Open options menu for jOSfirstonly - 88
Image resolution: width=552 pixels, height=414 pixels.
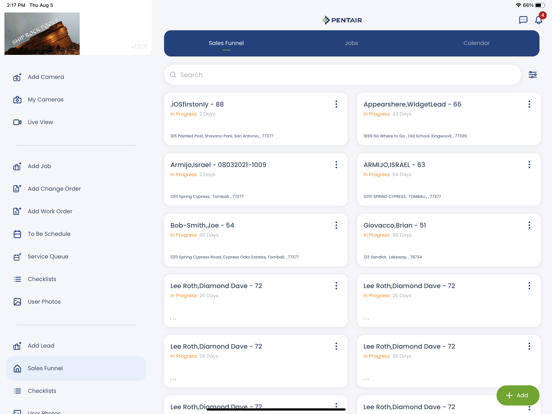coord(336,104)
